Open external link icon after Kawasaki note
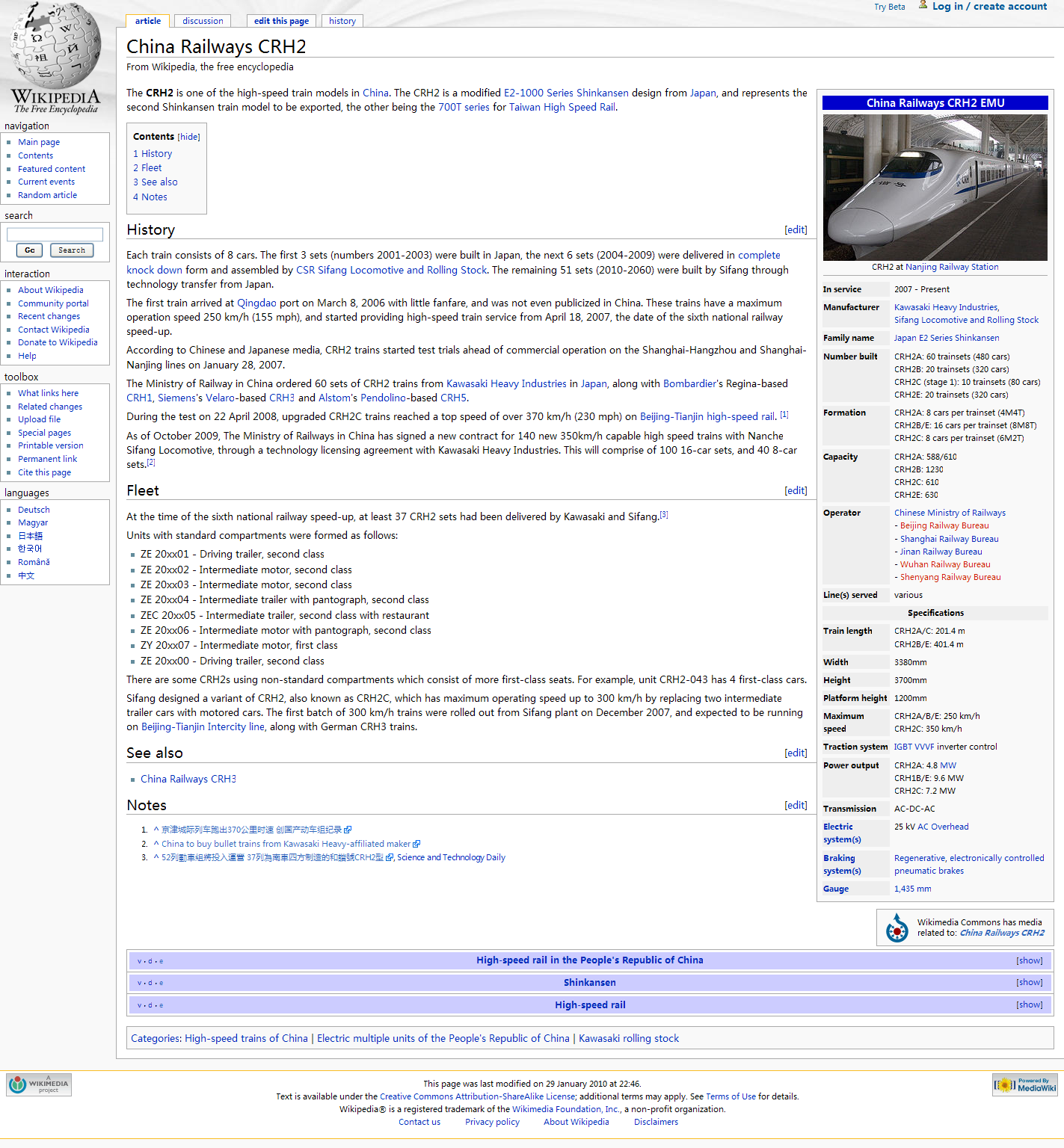 416,844
